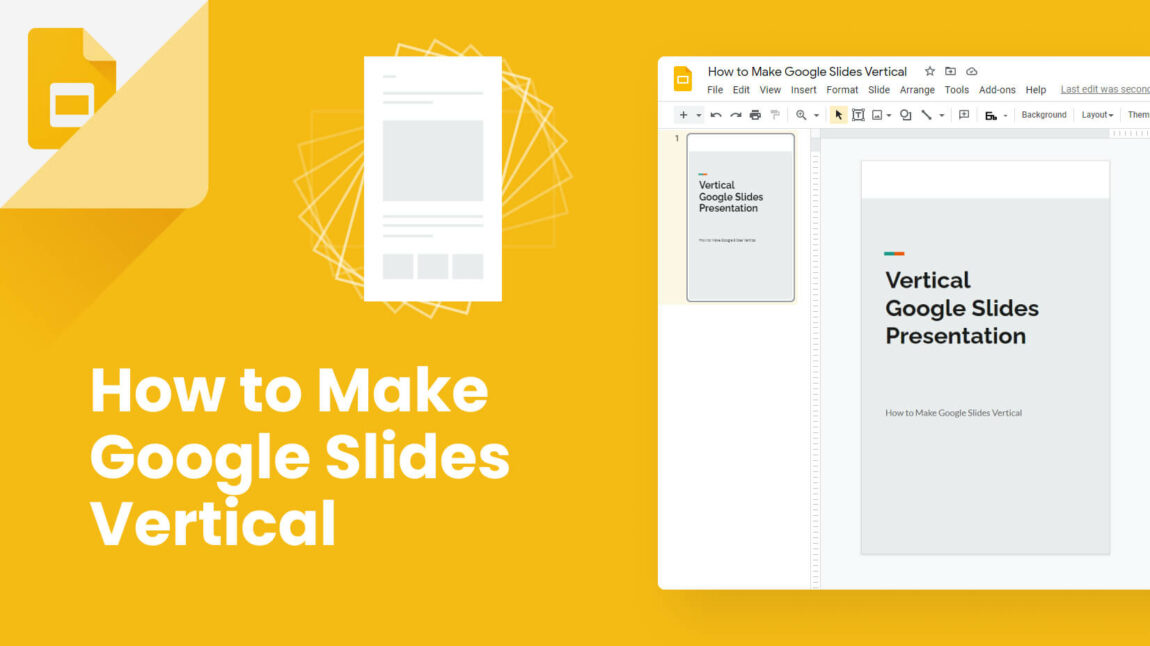The image size is (1150, 646).
Task: Open the Add-ons menu
Action: 1000,90
